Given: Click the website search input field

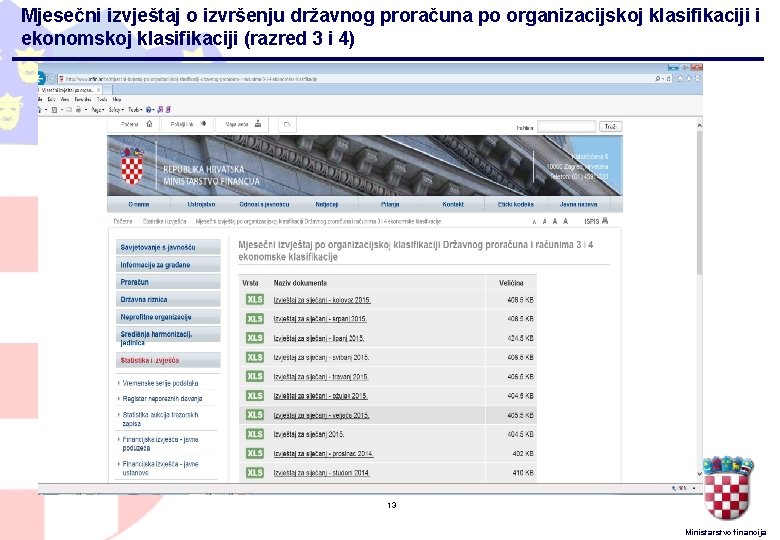Looking at the screenshot, I should pos(567,127).
